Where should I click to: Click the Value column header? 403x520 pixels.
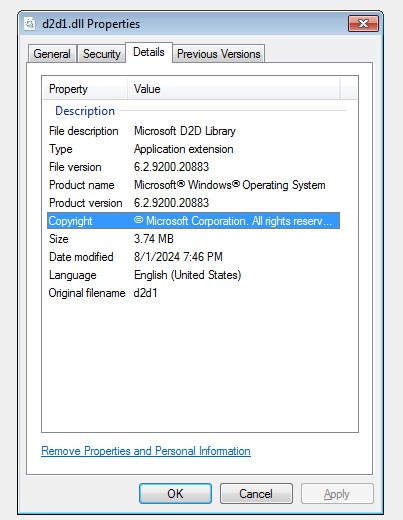[234, 89]
